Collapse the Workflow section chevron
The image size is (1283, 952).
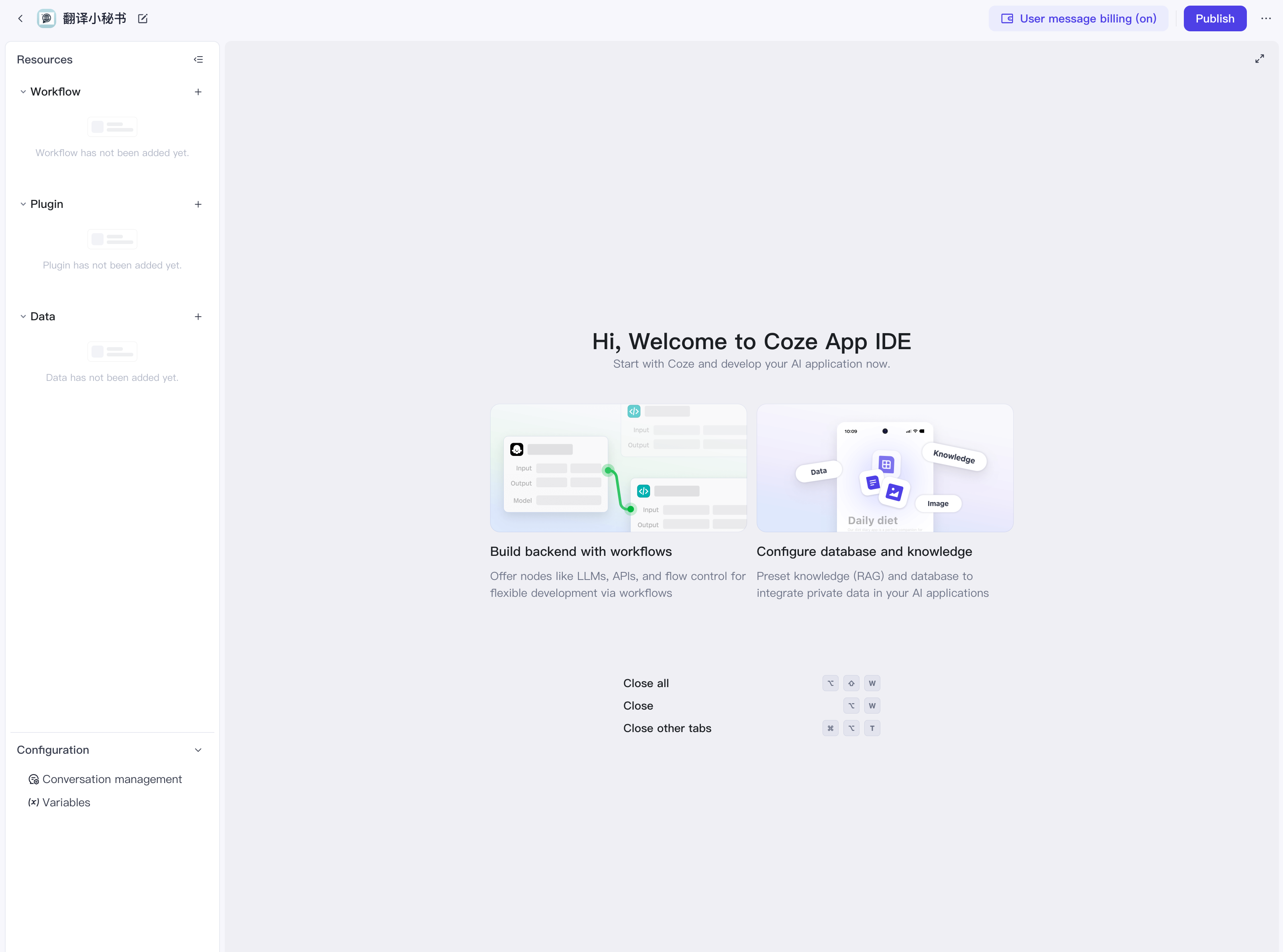[x=23, y=92]
